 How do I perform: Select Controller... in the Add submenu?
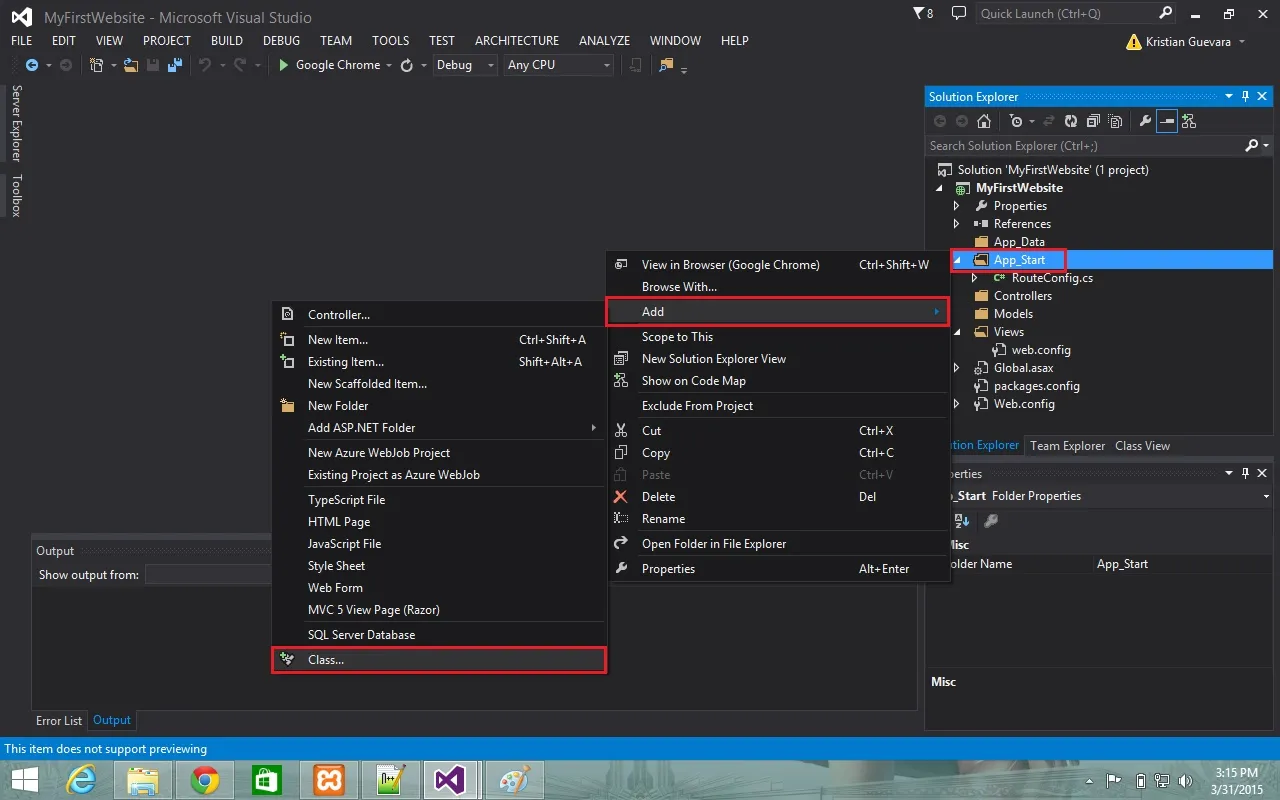[x=439, y=315]
